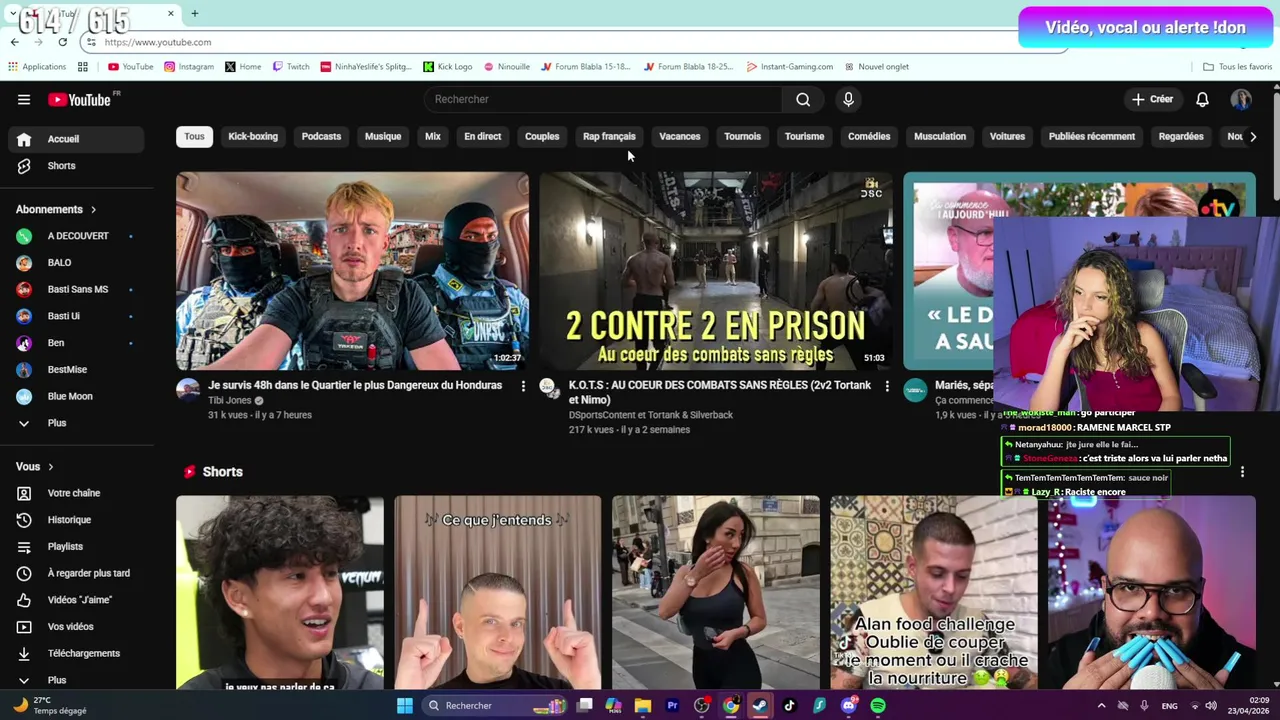Screen dimensions: 1280x720
Task: Open Spotify from the taskbar
Action: pos(877,706)
